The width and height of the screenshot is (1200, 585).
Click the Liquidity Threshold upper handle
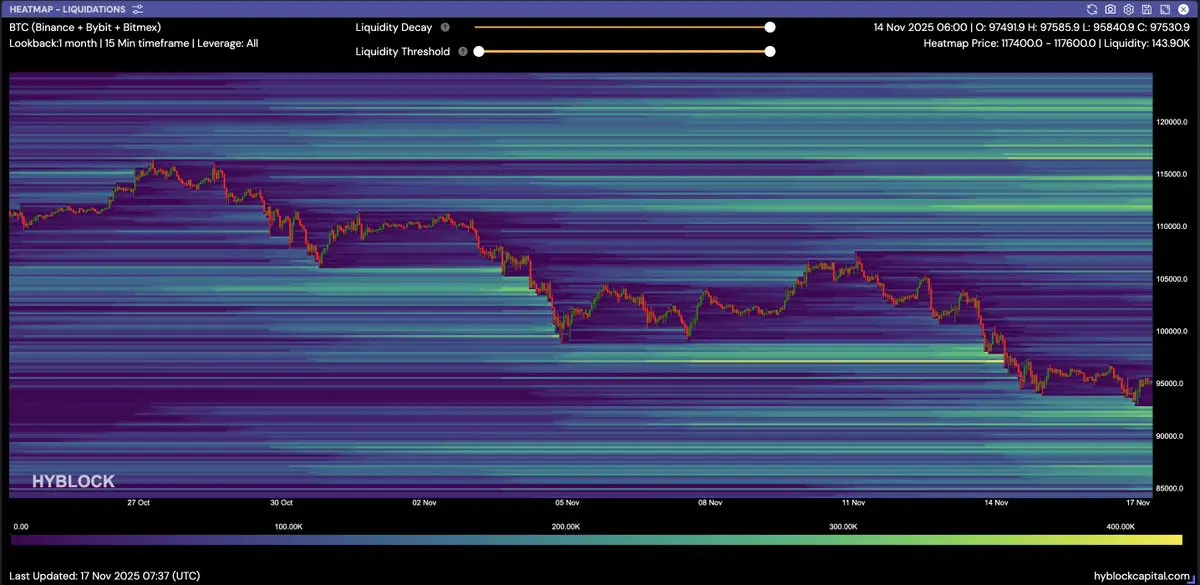(x=770, y=51)
